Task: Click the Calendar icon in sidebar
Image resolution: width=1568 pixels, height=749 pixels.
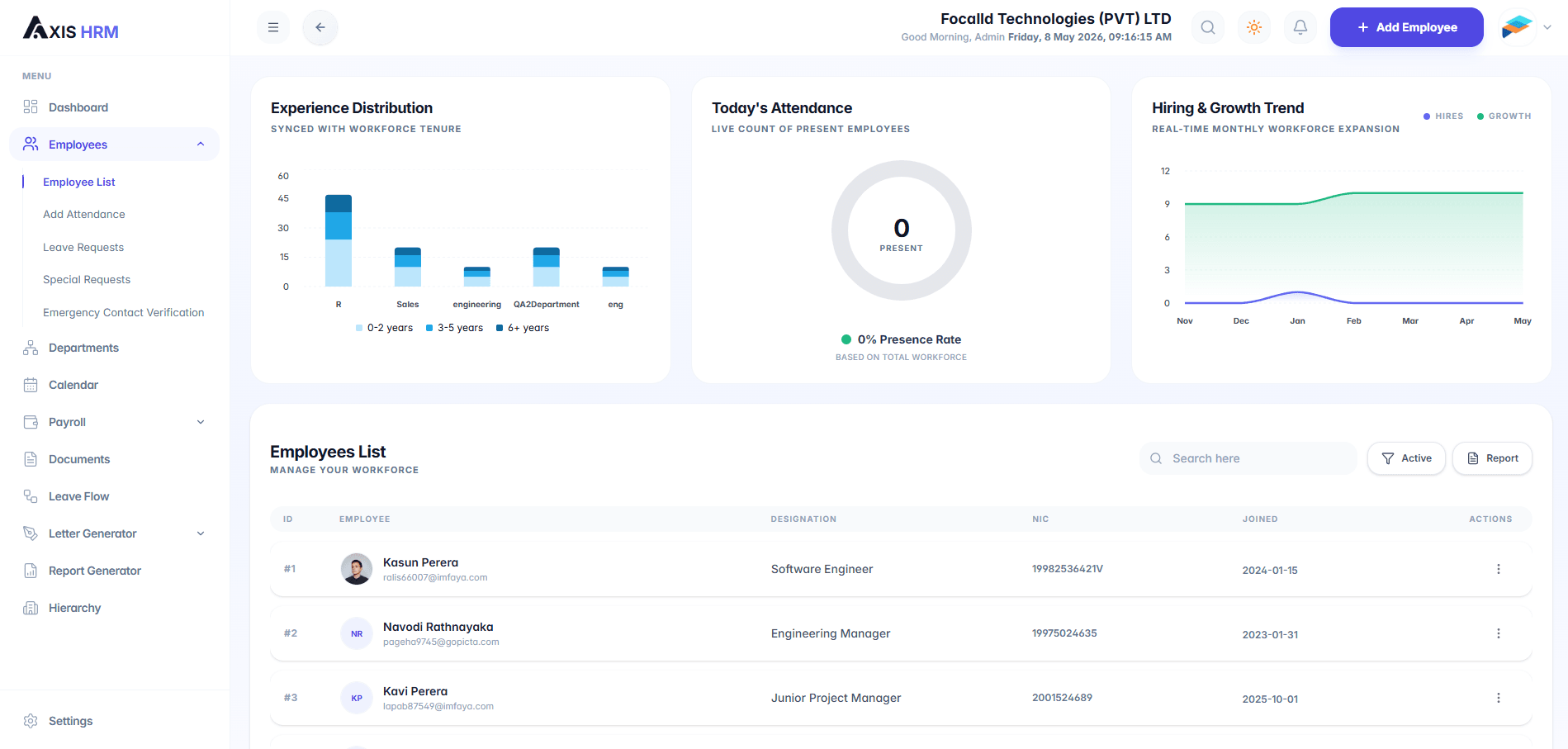Action: click(31, 385)
